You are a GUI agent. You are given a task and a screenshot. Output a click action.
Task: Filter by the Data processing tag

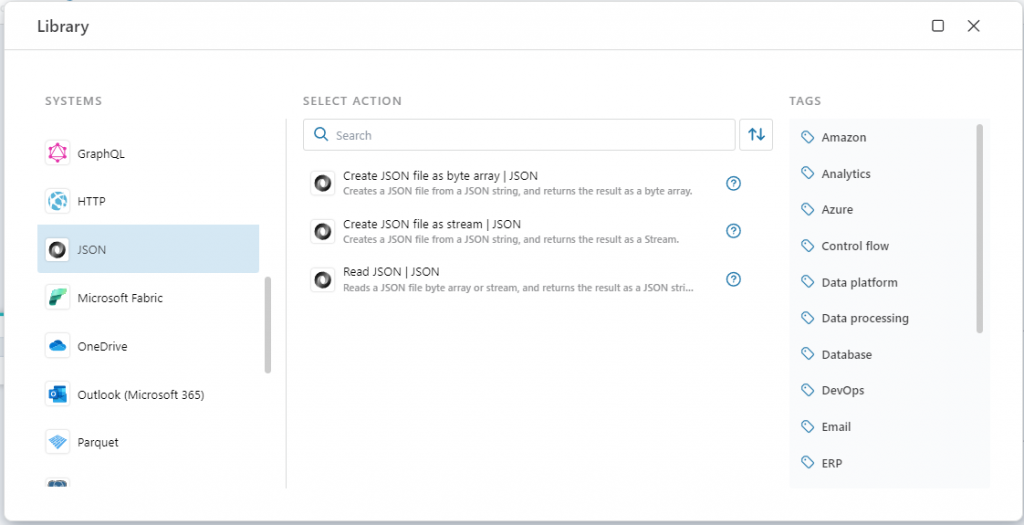click(864, 318)
